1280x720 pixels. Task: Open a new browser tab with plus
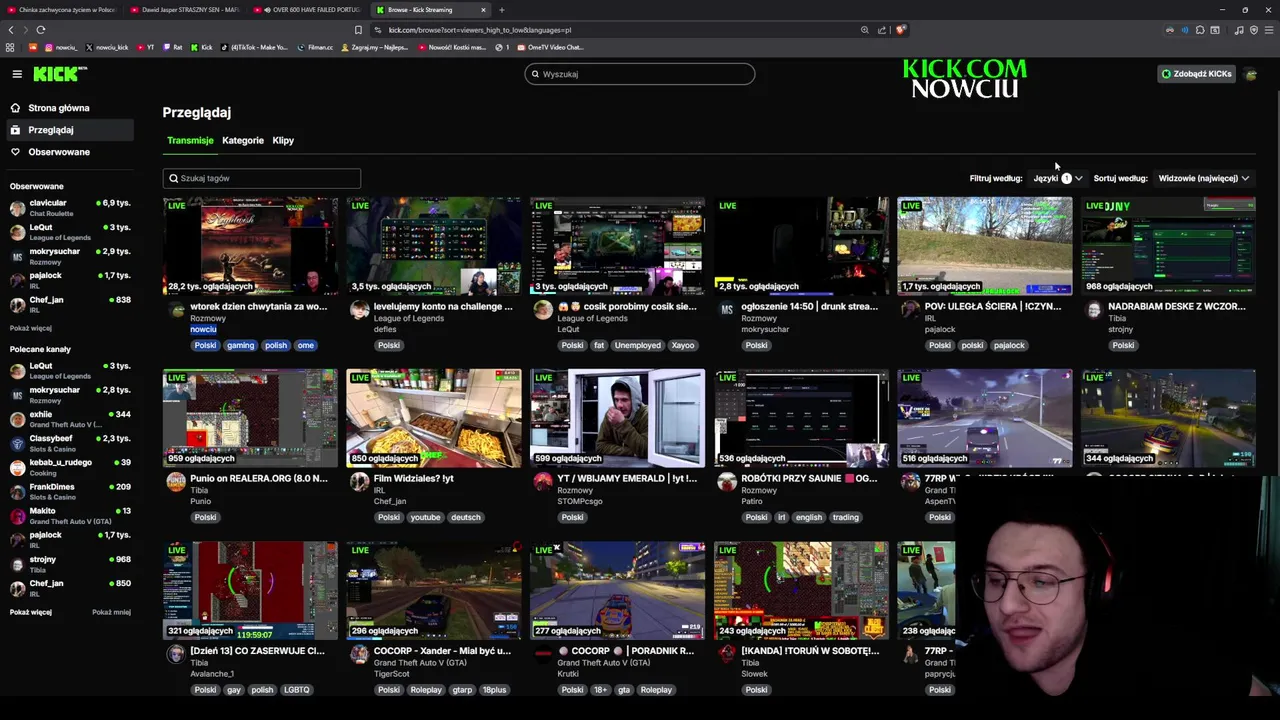502,10
